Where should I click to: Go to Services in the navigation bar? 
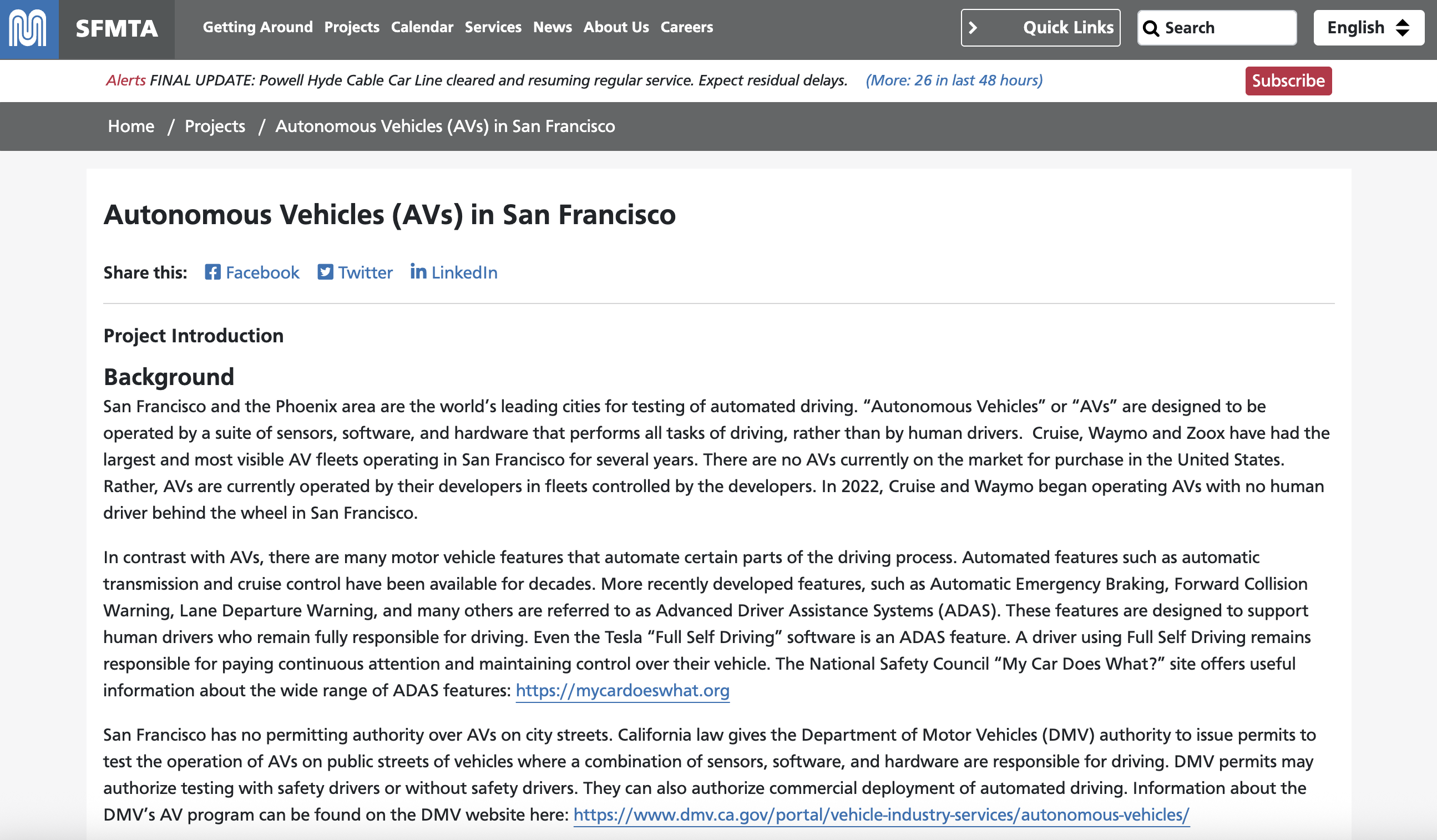[x=493, y=27]
